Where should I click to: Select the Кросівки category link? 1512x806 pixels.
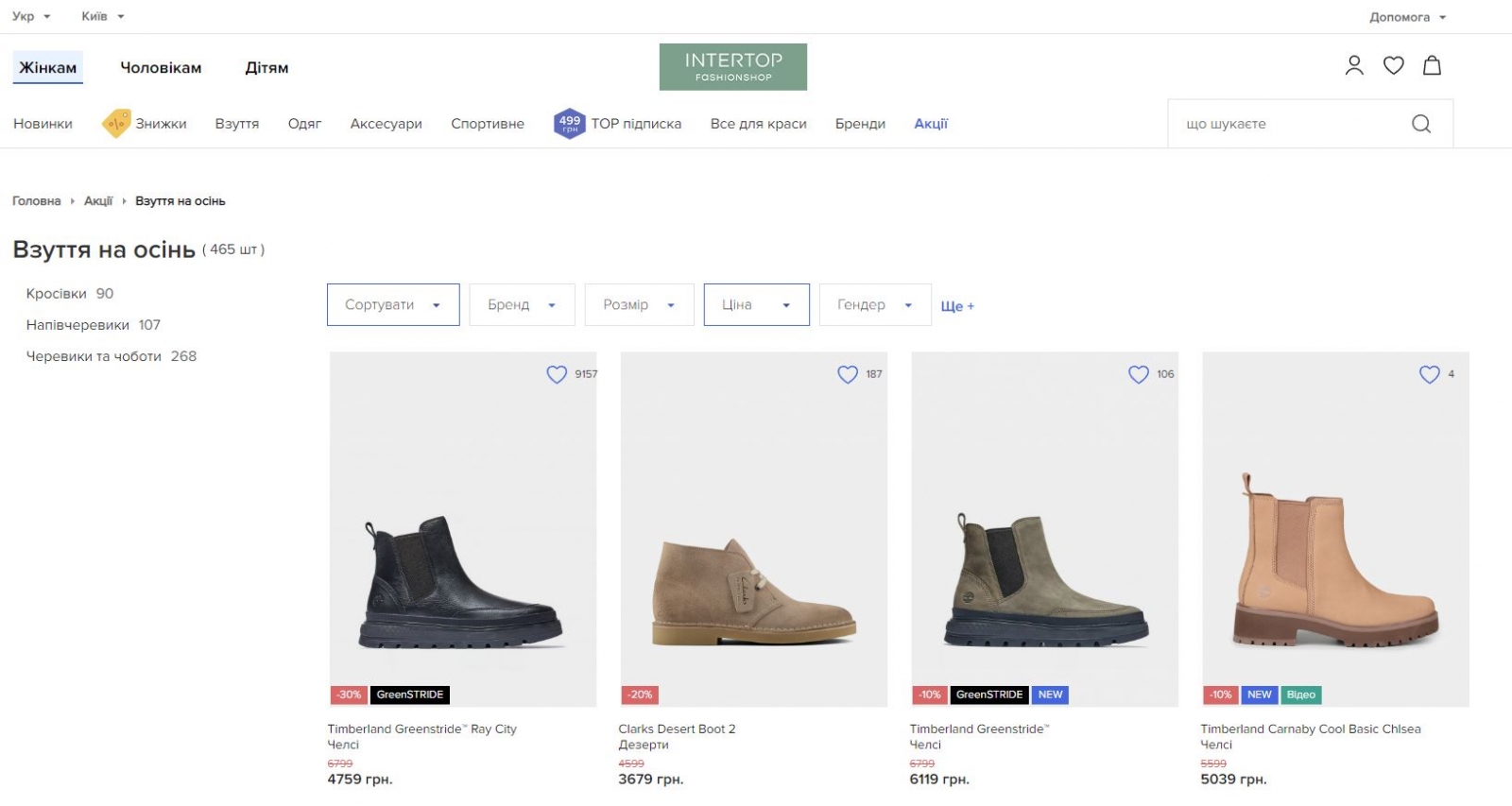pos(57,294)
